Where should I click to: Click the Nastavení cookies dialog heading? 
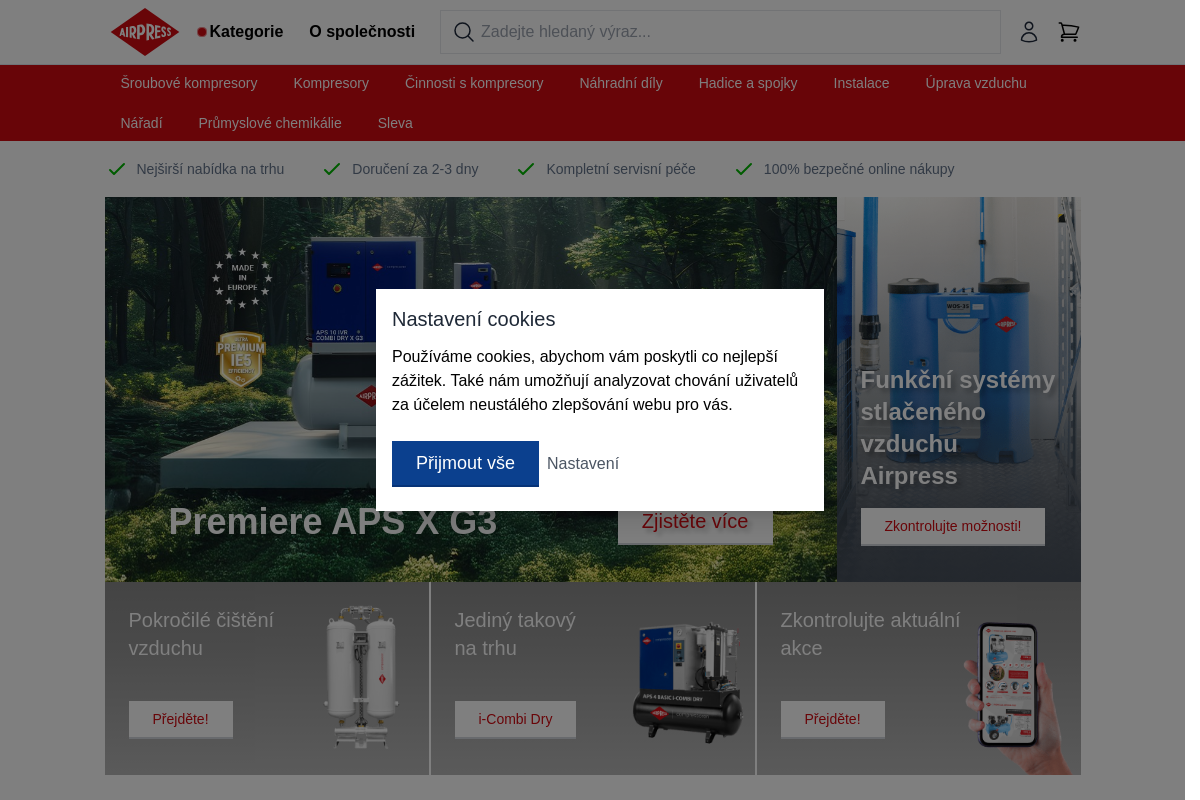click(473, 319)
